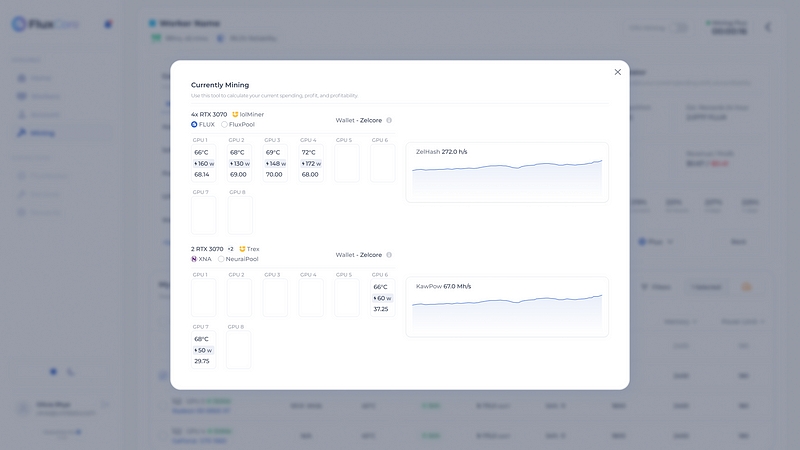Select empty GPU 4 slot in Trex section
Screen dimensions: 800x450
point(311,297)
